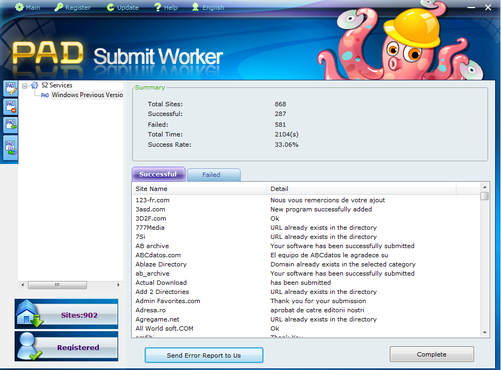This screenshot has width=501, height=370.
Task: Select the 3D2F.com row
Action: coord(306,218)
